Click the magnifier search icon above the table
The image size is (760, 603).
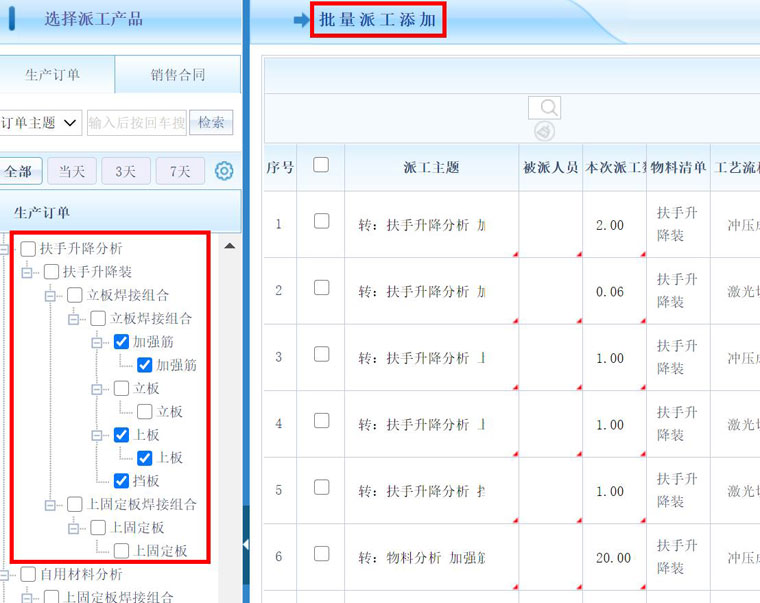[544, 108]
